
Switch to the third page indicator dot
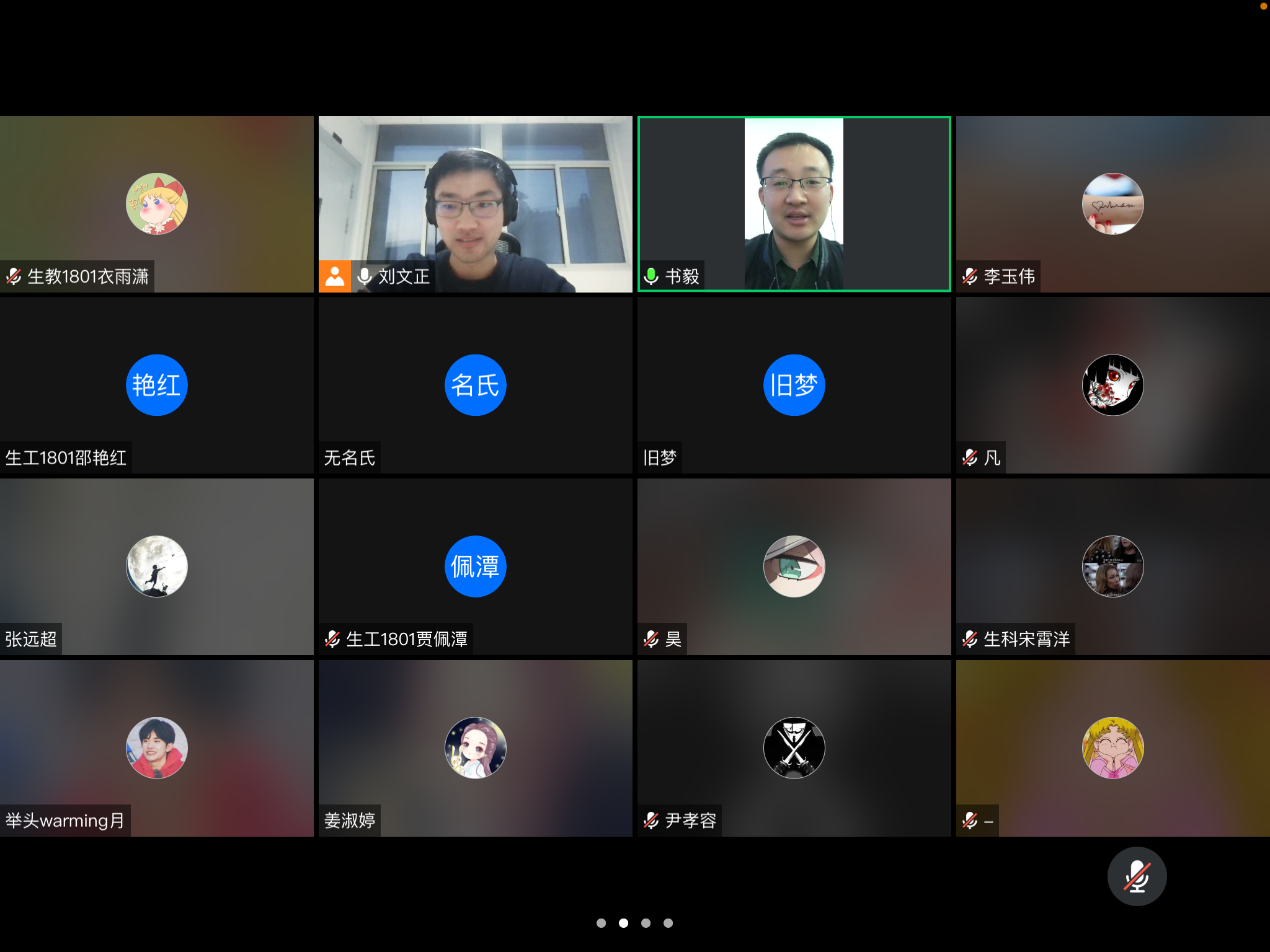(x=646, y=923)
